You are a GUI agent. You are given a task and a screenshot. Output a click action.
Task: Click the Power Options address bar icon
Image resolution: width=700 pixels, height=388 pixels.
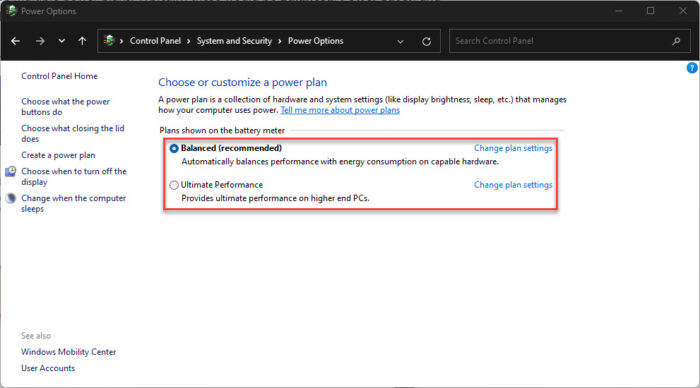tap(109, 41)
